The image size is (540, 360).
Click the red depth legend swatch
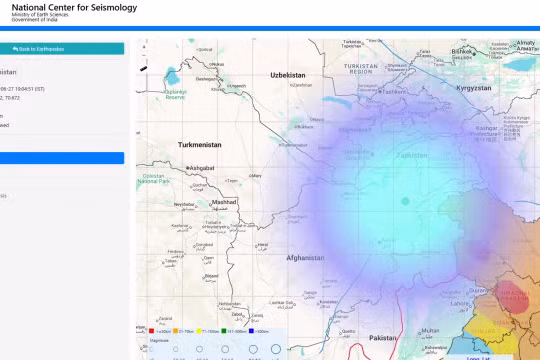click(151, 331)
